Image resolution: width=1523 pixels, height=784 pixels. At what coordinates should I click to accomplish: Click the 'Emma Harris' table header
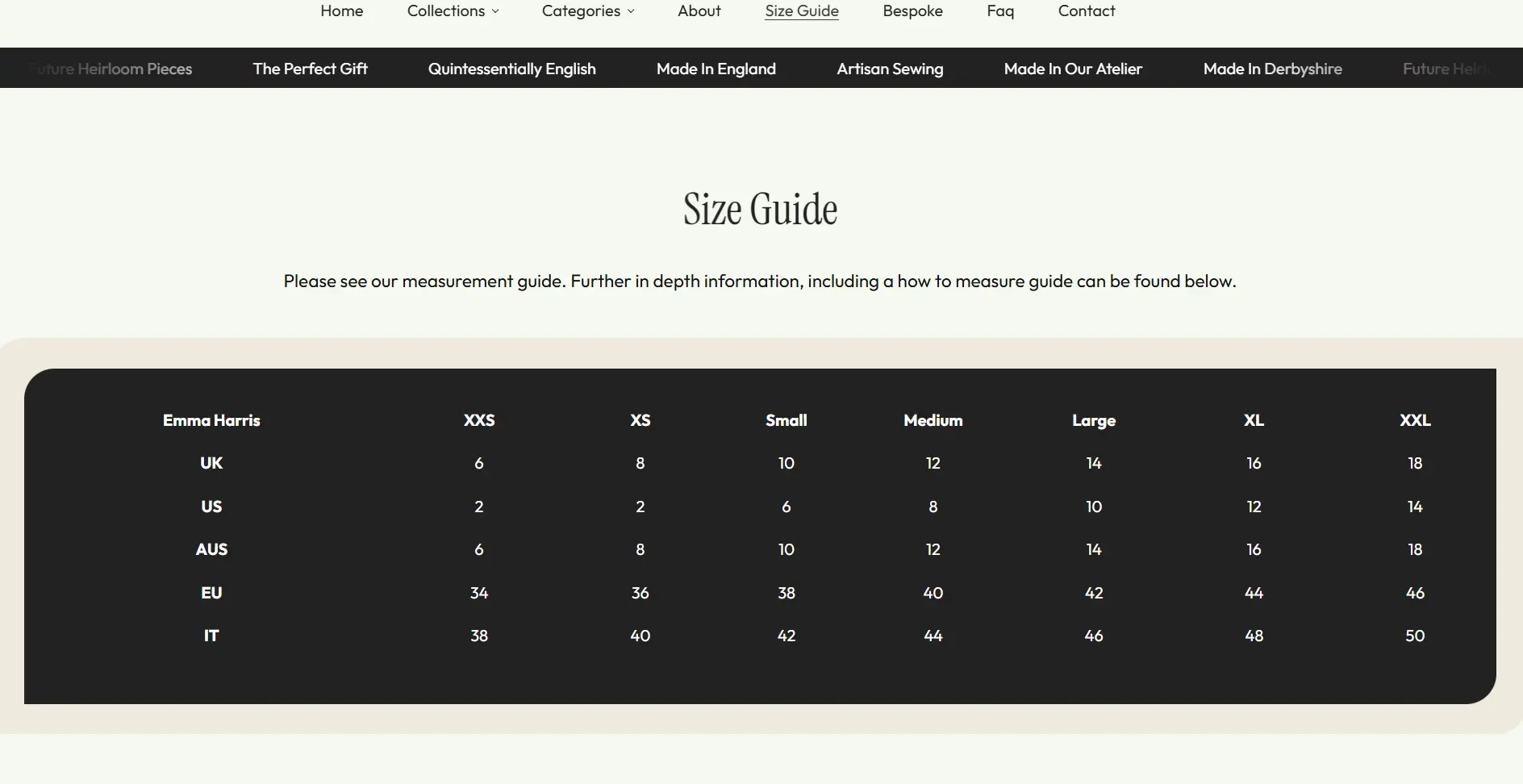[x=211, y=420]
